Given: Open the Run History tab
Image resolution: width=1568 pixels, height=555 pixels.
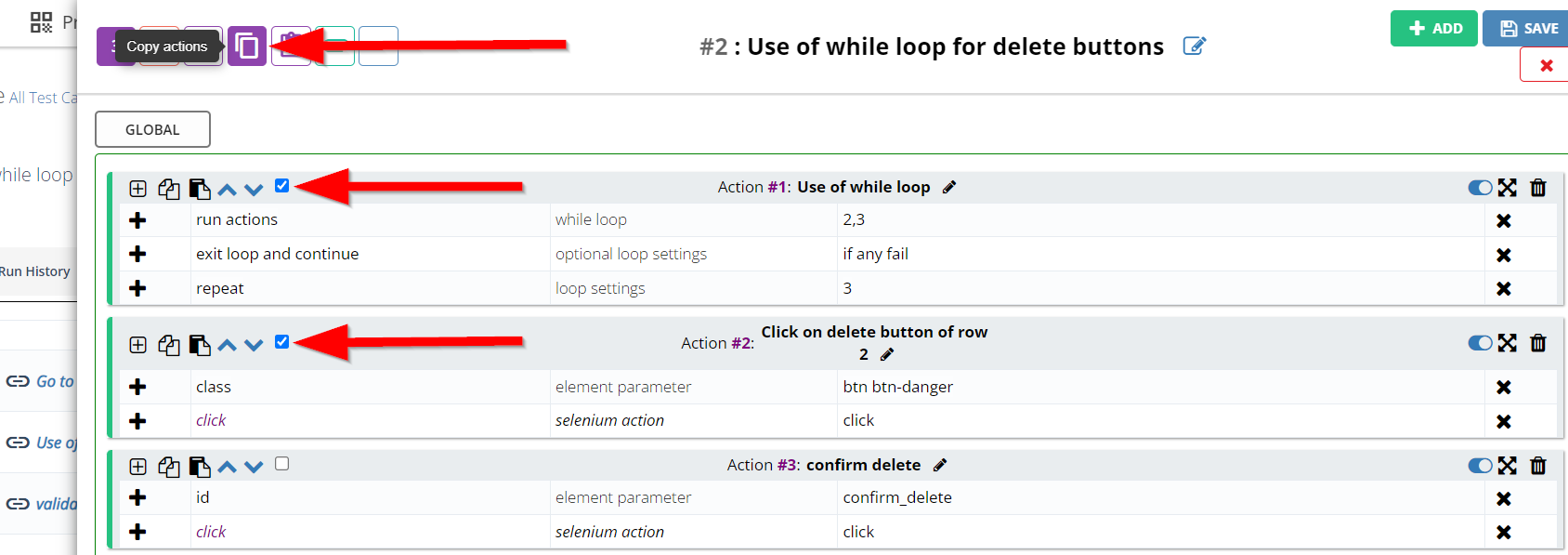Looking at the screenshot, I should pyautogui.click(x=35, y=271).
